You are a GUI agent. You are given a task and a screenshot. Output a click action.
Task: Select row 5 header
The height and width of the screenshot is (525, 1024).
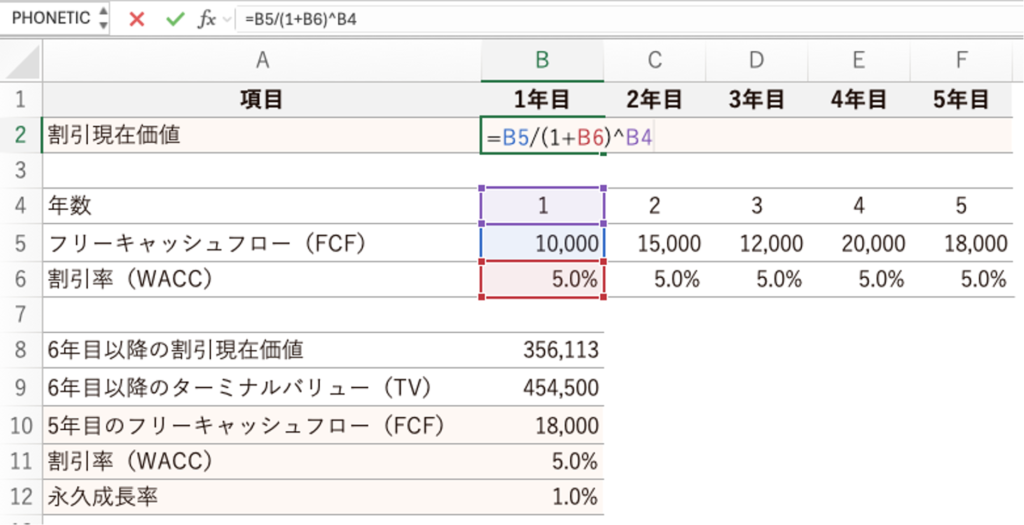(x=21, y=243)
